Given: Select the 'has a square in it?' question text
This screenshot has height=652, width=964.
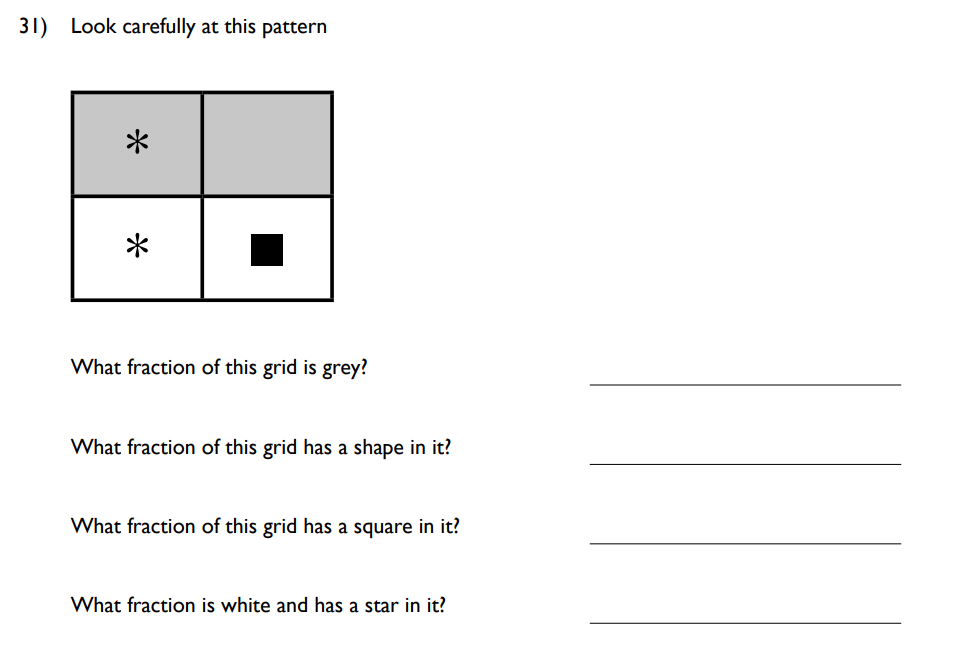Looking at the screenshot, I should (265, 526).
